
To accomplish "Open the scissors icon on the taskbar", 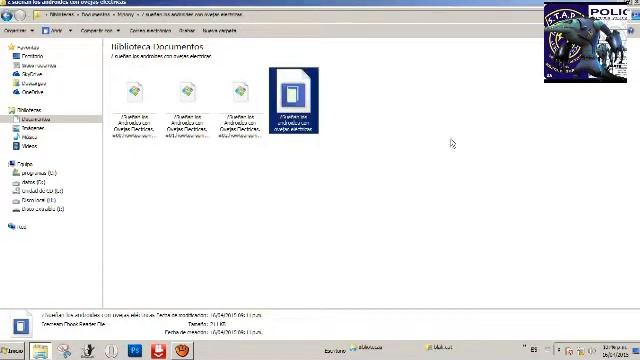I will click(x=64, y=351).
